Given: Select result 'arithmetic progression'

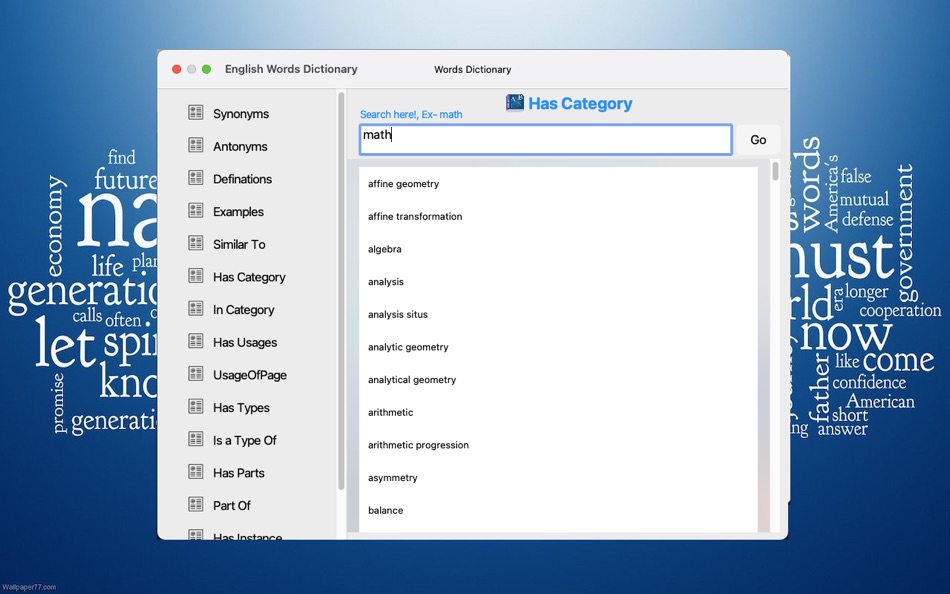Looking at the screenshot, I should pos(418,445).
